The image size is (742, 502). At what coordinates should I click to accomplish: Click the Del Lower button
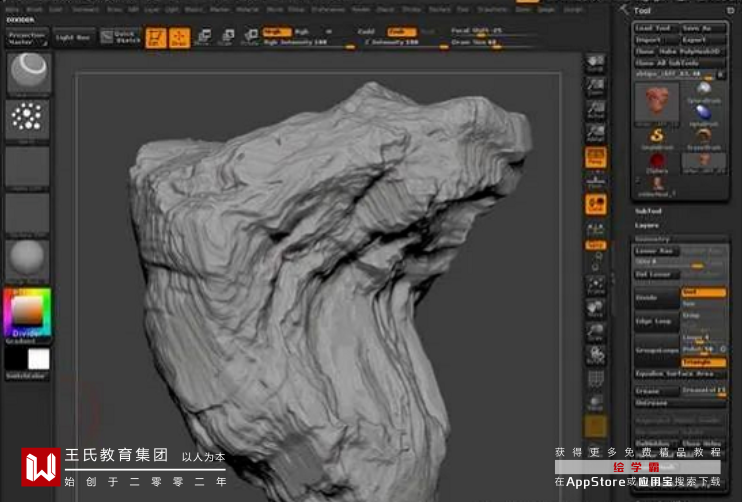(656, 274)
